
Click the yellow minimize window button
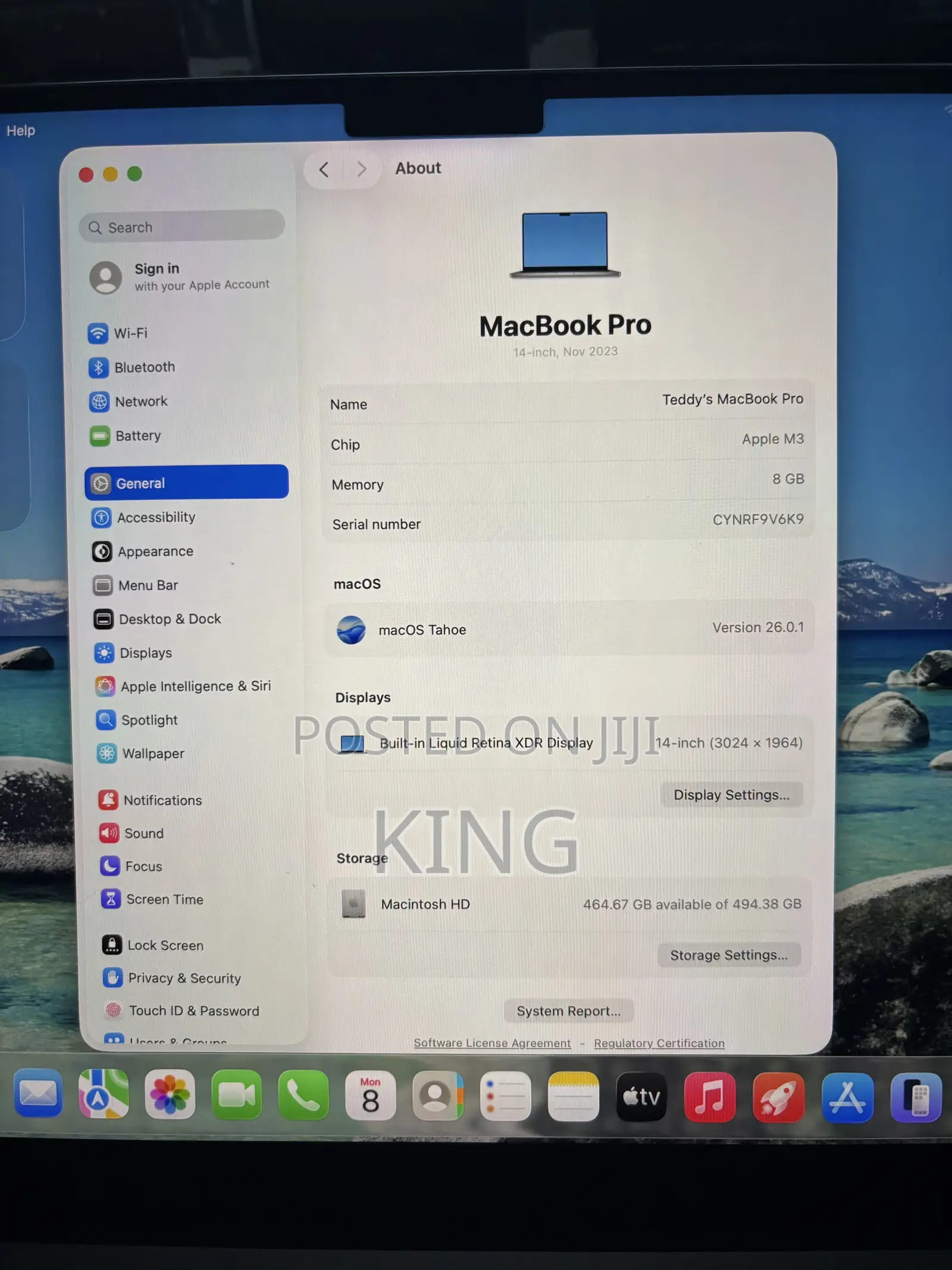tap(110, 174)
